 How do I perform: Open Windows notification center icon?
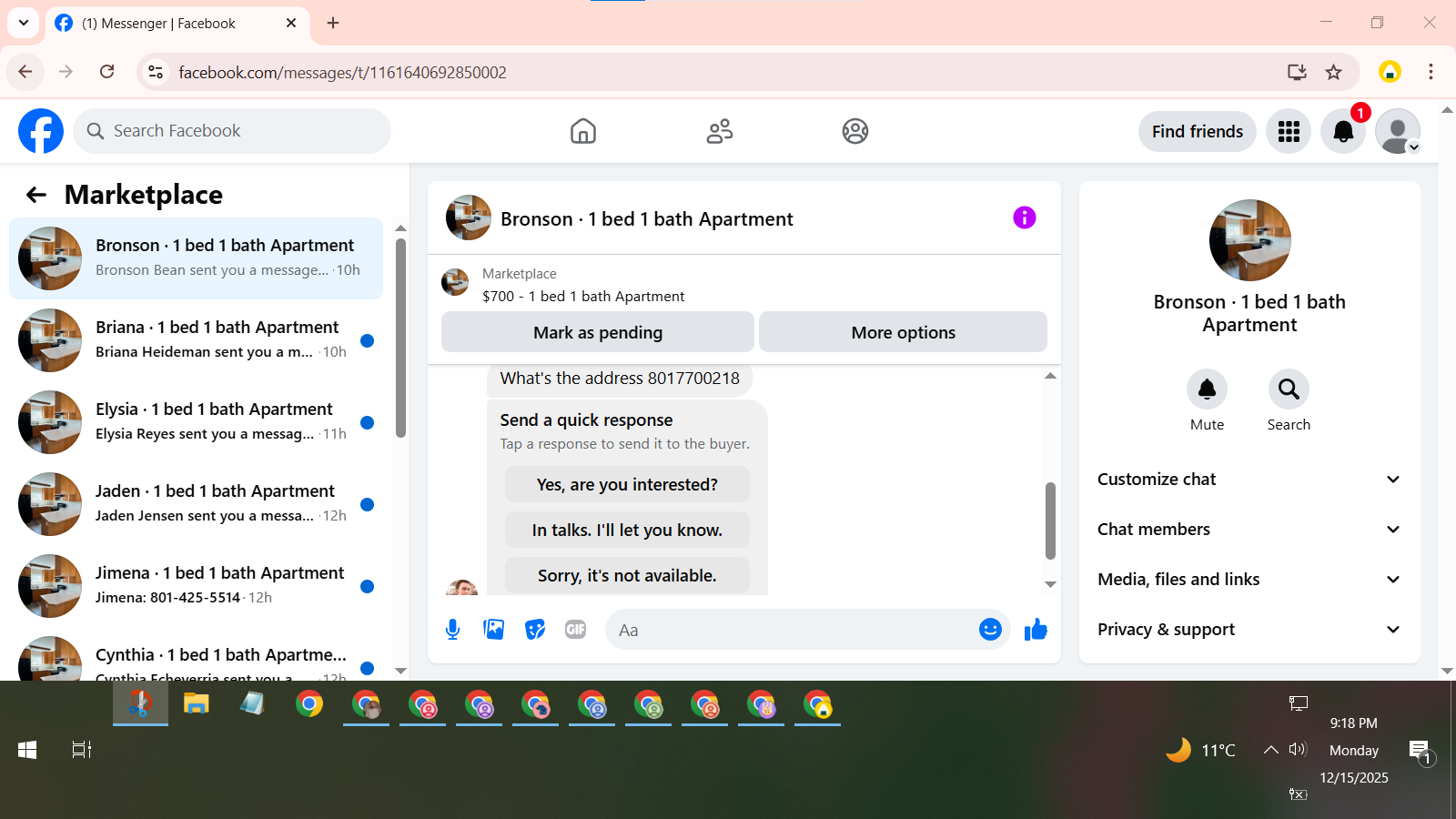coord(1421,752)
